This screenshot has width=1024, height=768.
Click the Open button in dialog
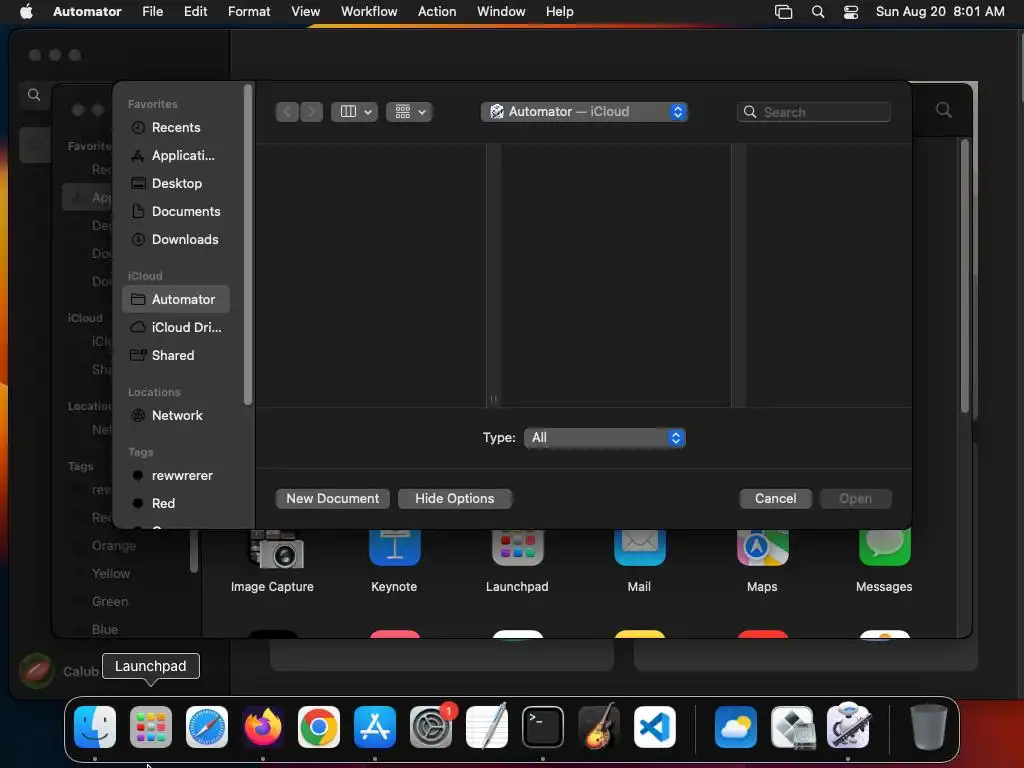[856, 498]
